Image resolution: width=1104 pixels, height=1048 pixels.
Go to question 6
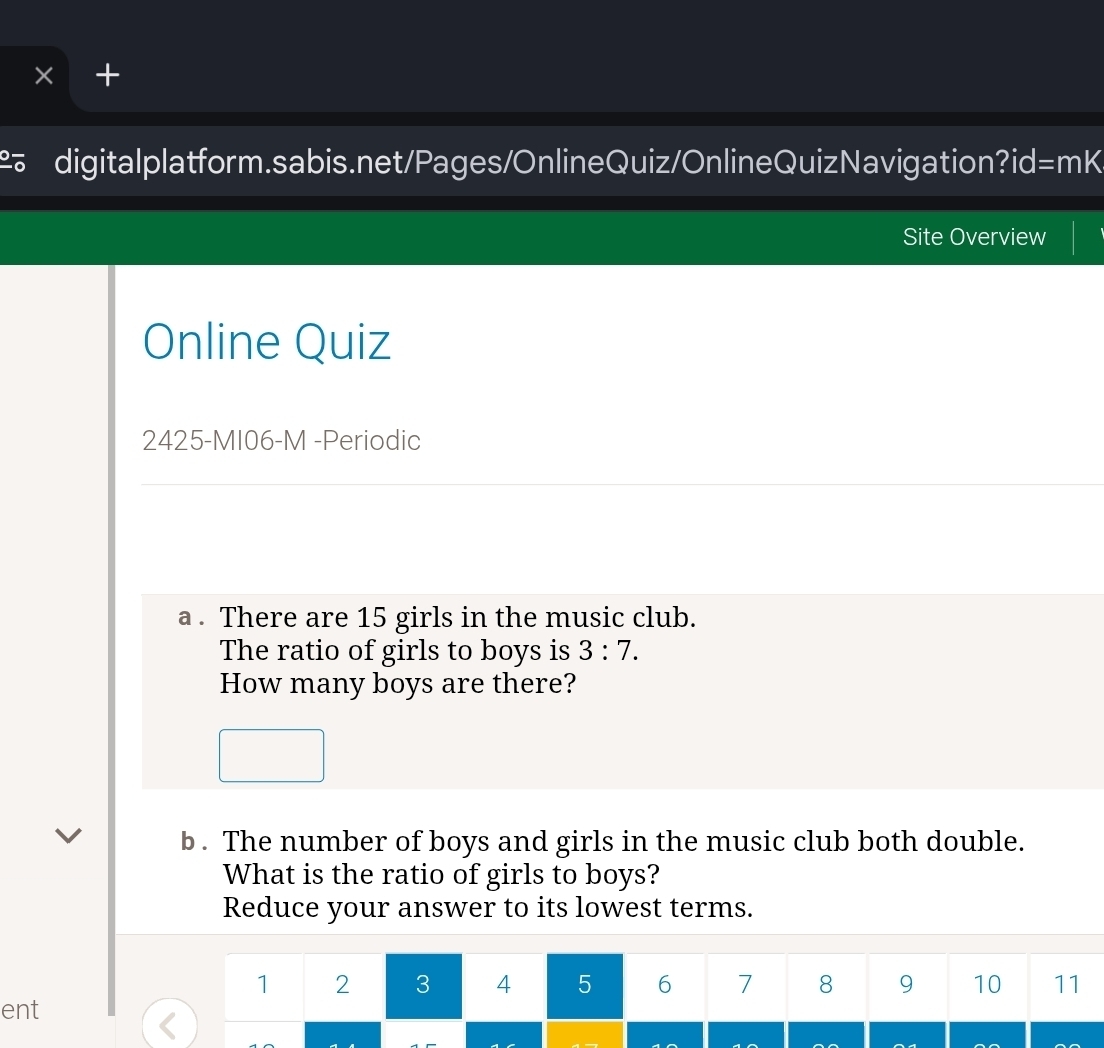click(x=665, y=985)
